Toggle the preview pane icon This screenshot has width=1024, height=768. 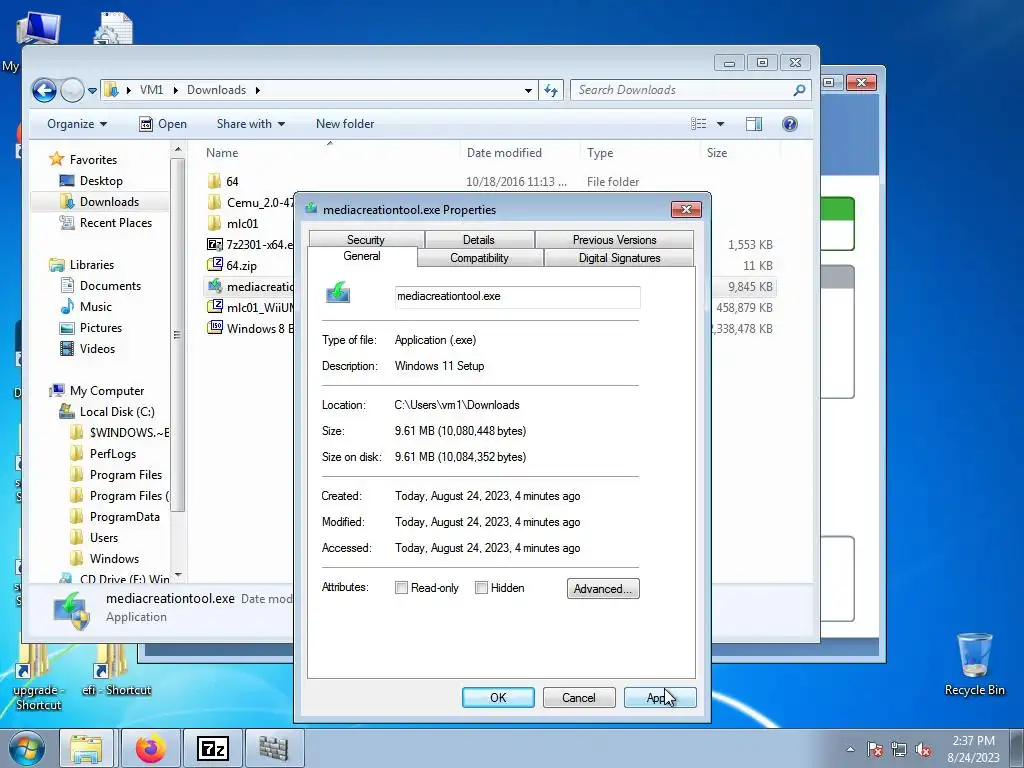tap(754, 124)
